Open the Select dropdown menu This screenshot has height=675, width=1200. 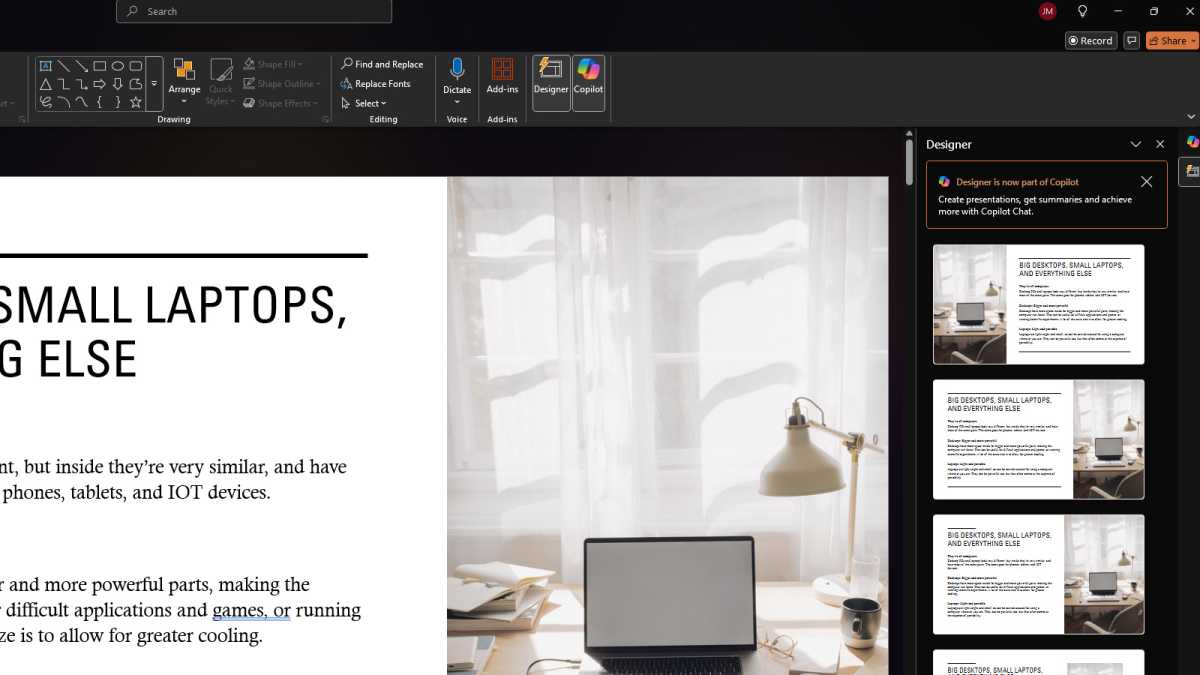point(363,102)
